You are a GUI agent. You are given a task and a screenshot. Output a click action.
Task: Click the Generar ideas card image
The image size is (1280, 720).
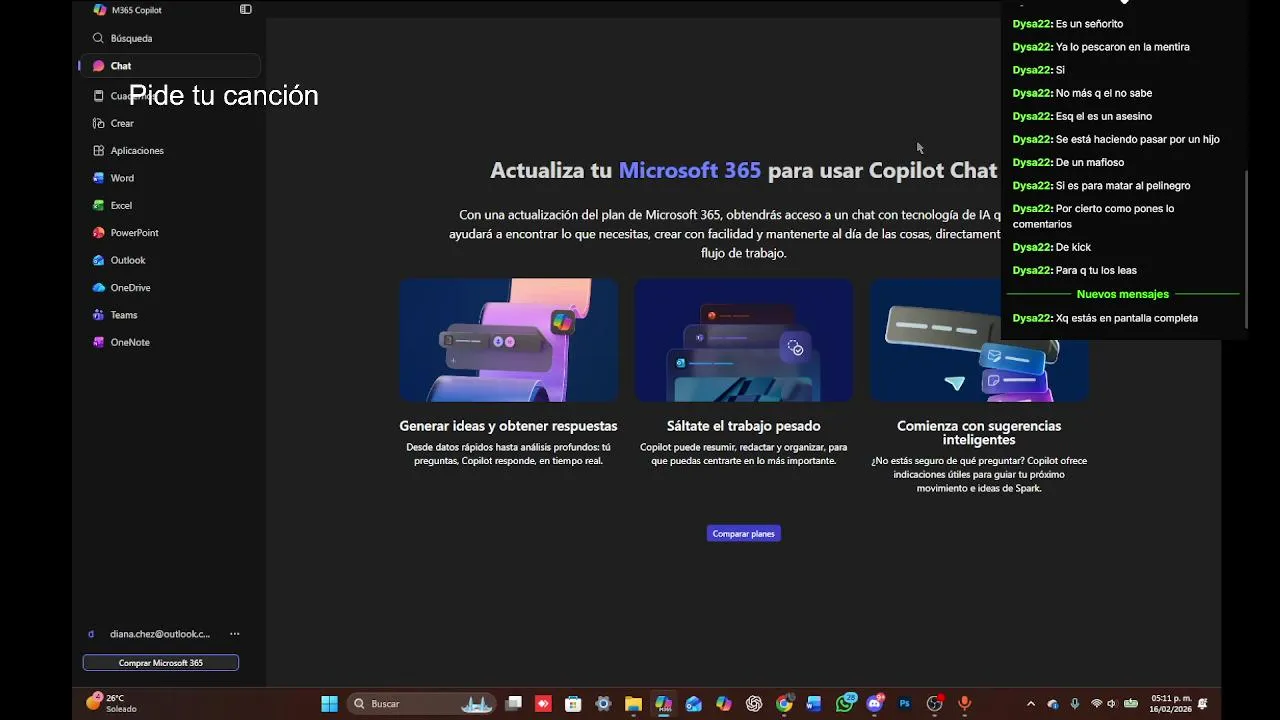(508, 340)
